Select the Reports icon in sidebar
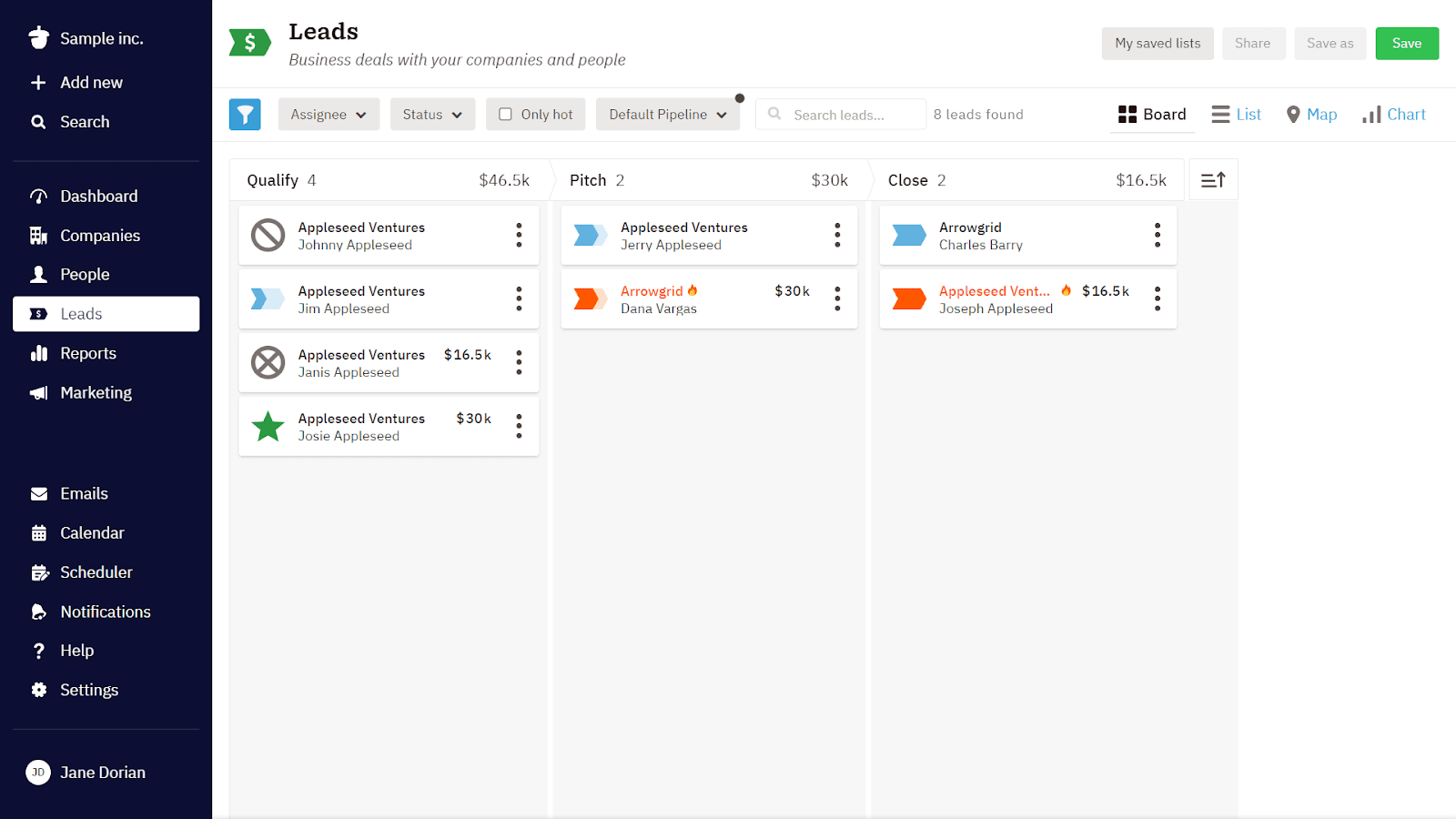Image resolution: width=1456 pixels, height=819 pixels. 39,353
